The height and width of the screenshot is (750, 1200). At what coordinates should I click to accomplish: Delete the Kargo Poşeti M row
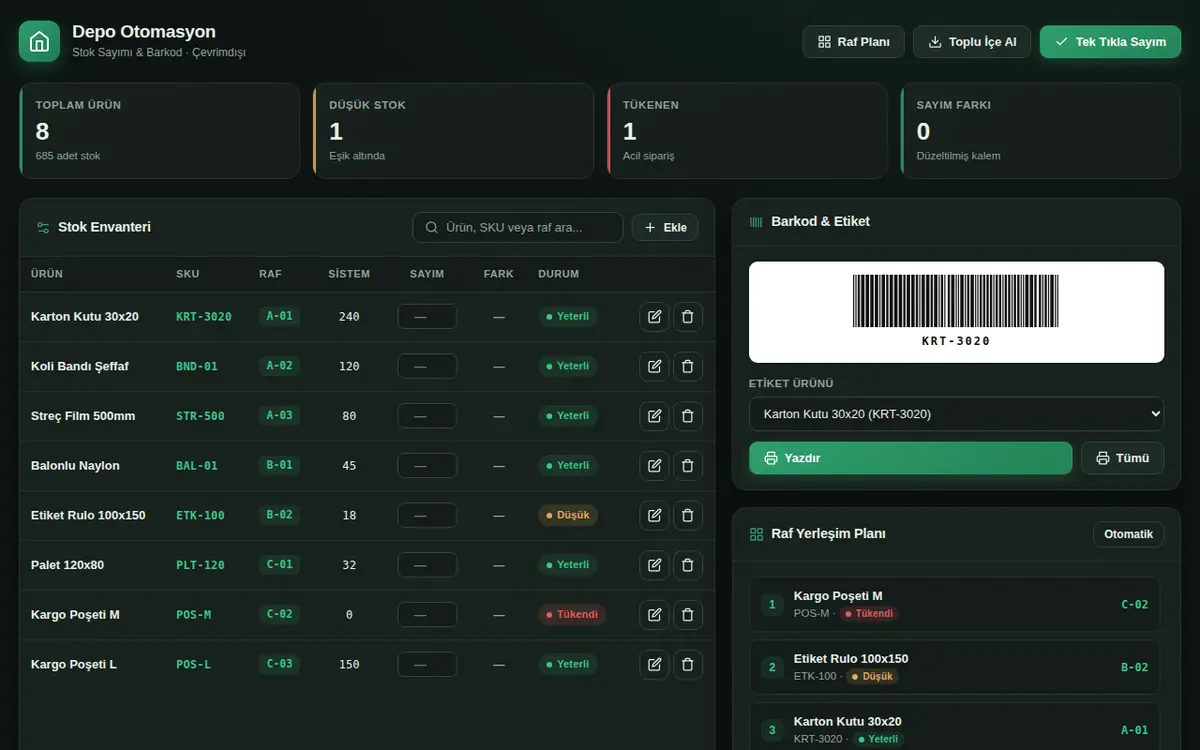688,615
